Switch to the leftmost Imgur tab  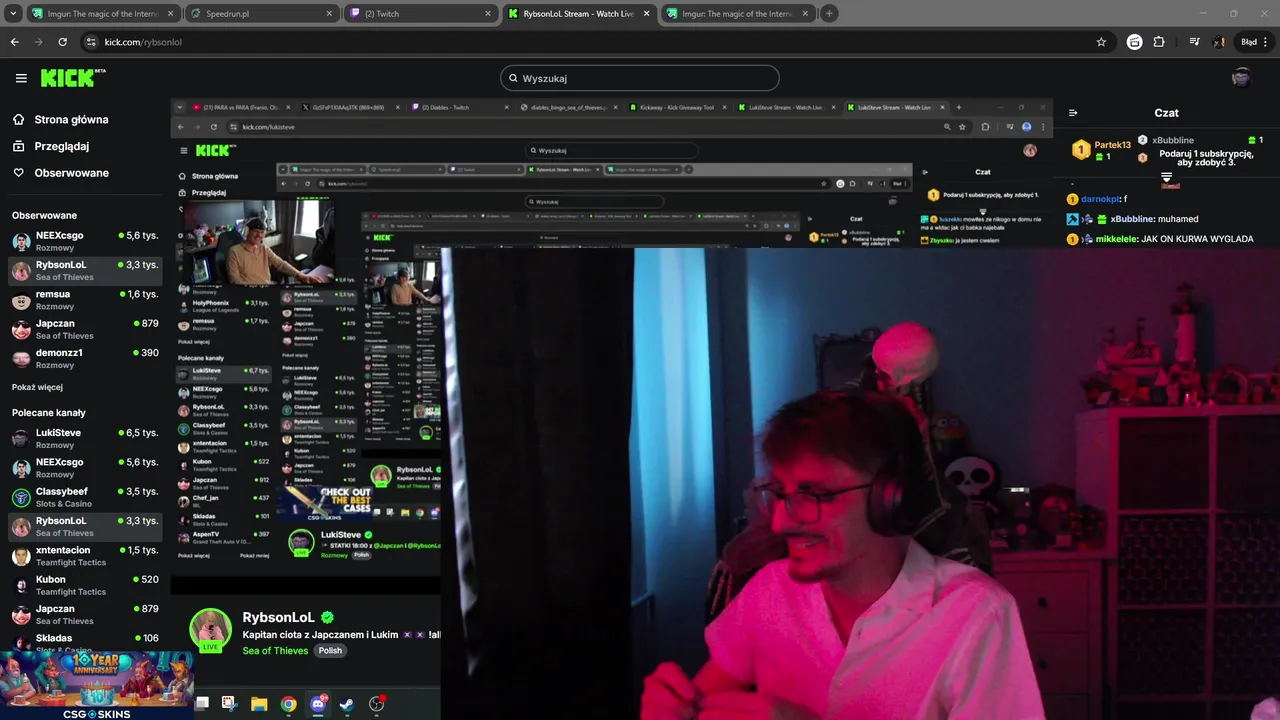tap(105, 14)
